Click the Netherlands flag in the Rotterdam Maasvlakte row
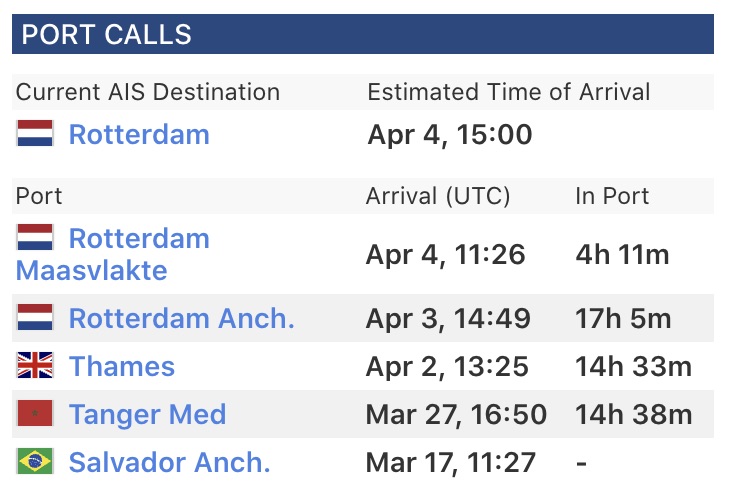 (35, 238)
